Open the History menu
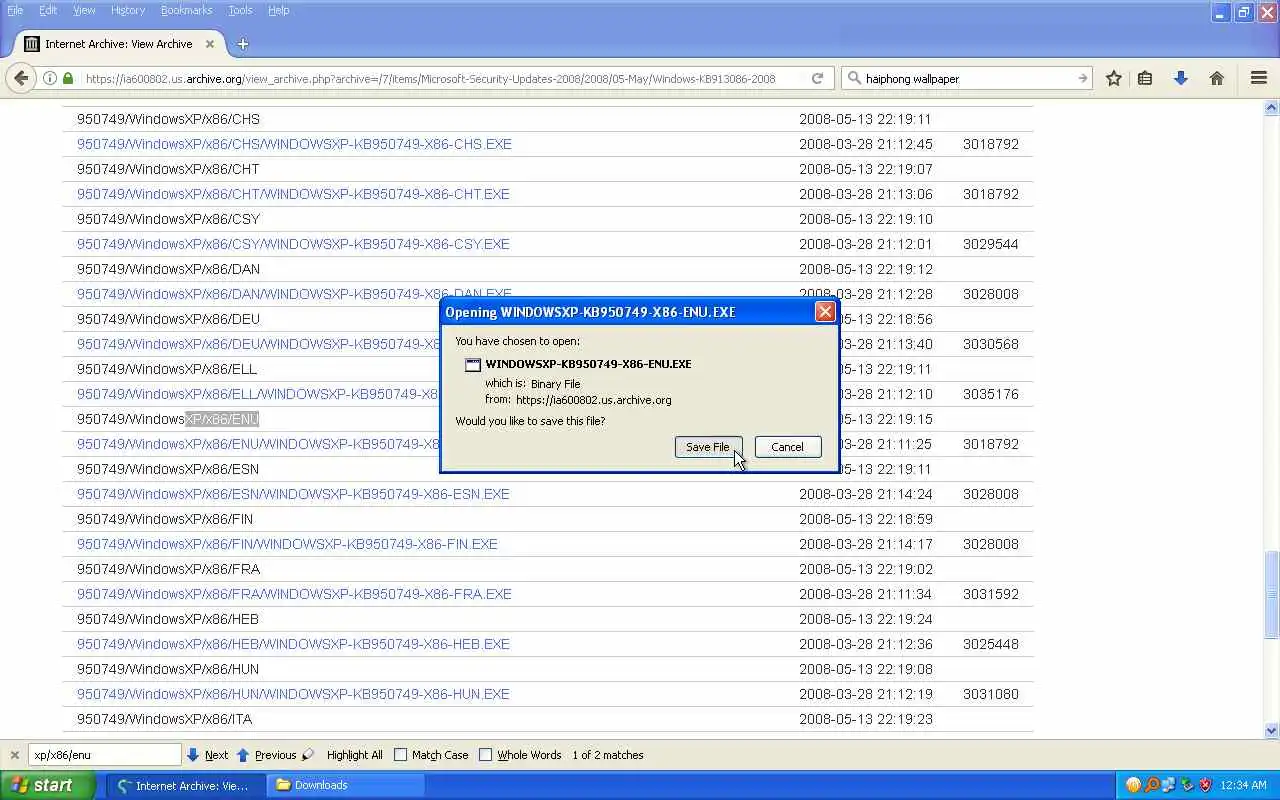 128,10
